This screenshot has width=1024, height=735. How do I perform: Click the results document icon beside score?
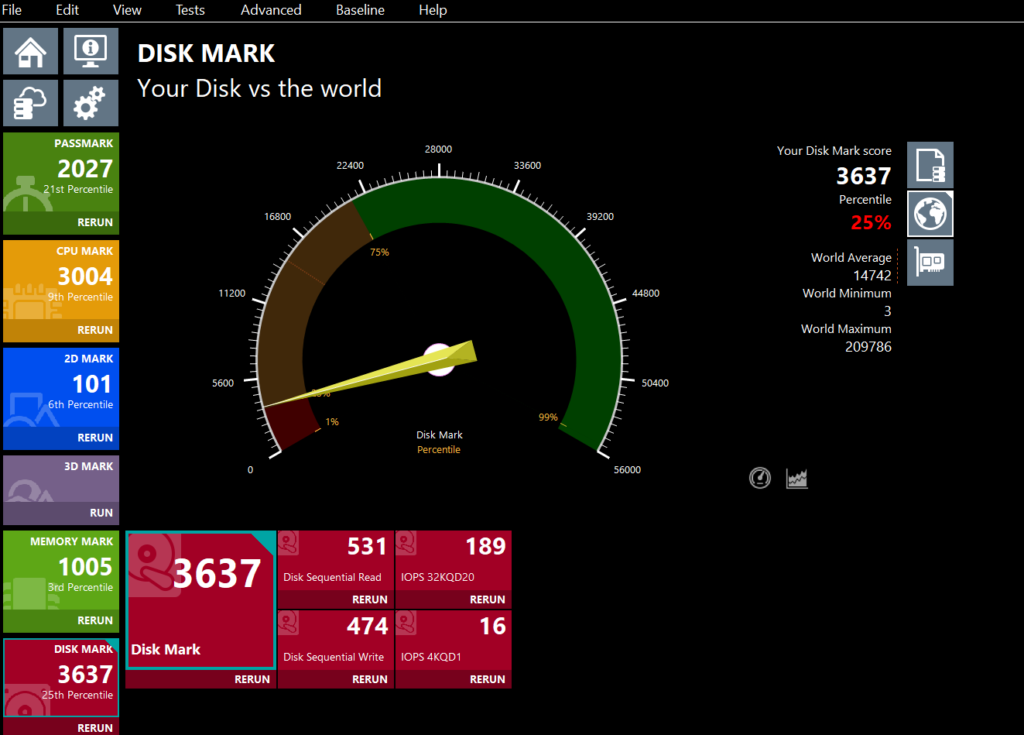click(930, 165)
